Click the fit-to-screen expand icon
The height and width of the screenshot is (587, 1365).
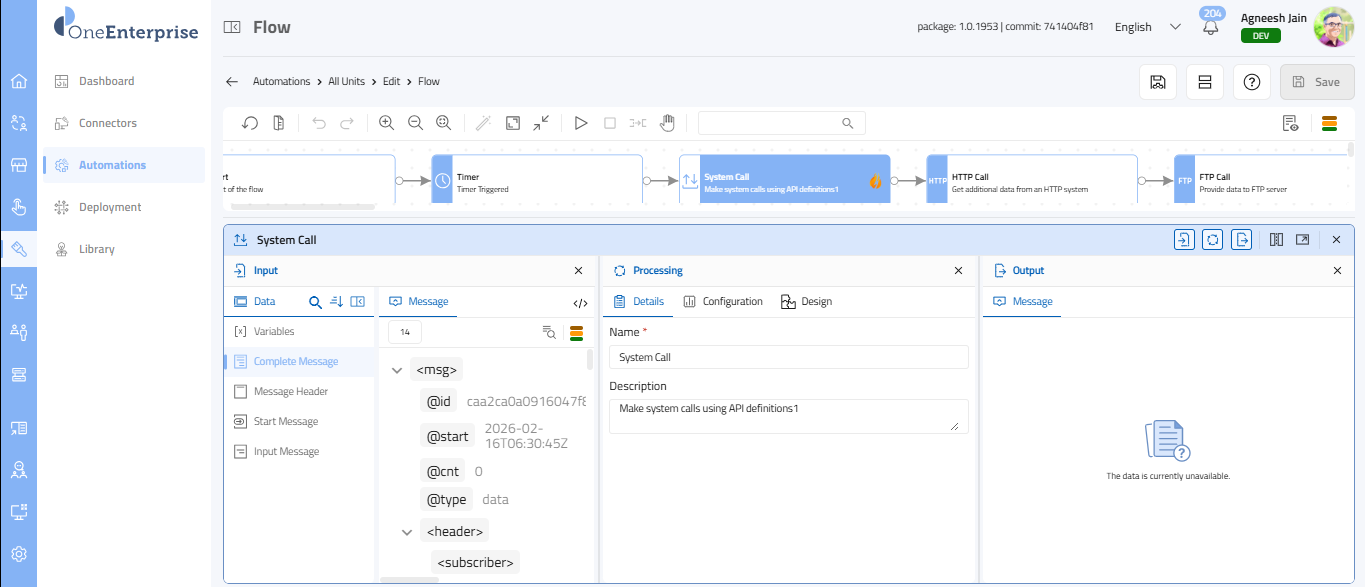(x=512, y=123)
